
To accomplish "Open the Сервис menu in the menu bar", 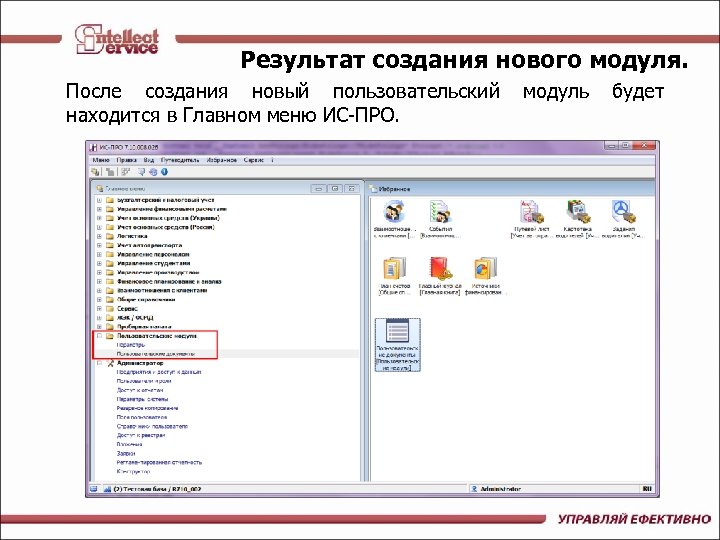I will coord(254,160).
